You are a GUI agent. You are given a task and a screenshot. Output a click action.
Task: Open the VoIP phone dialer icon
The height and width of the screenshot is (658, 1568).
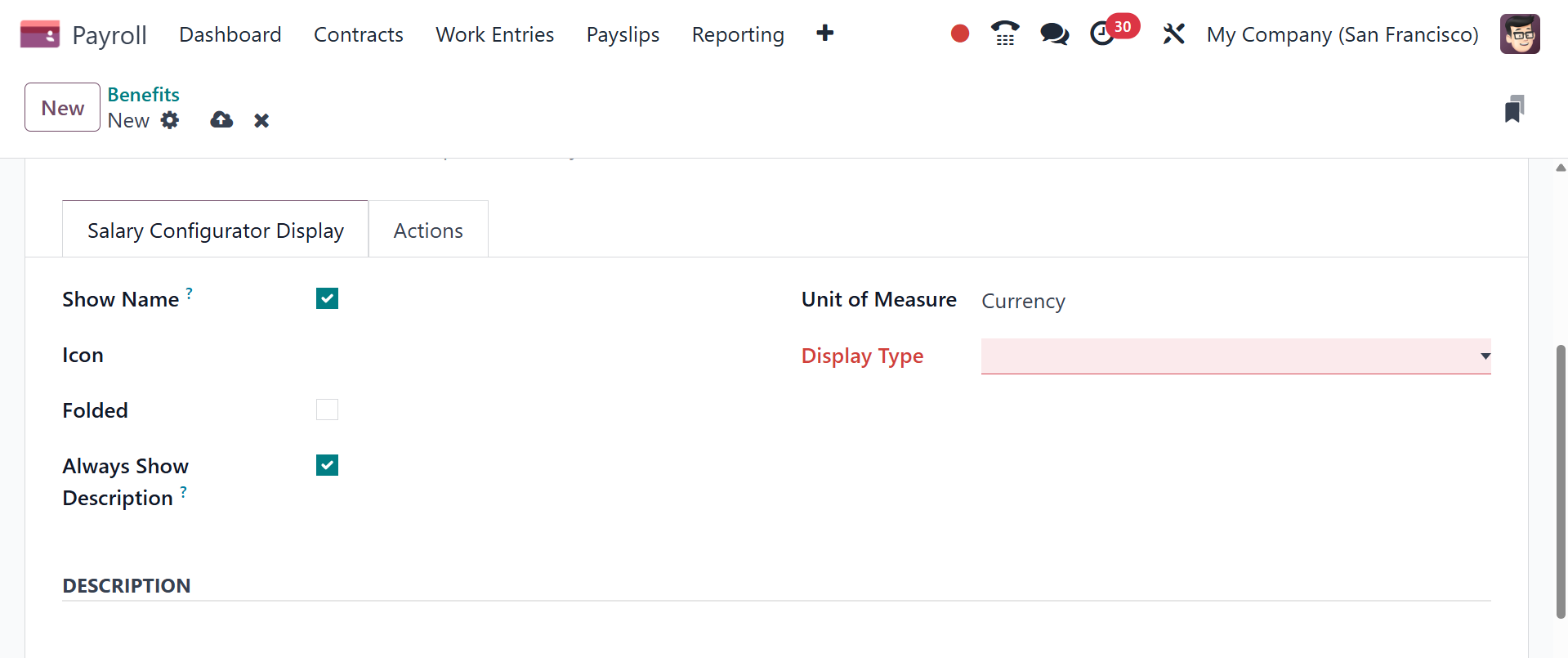click(x=1005, y=34)
